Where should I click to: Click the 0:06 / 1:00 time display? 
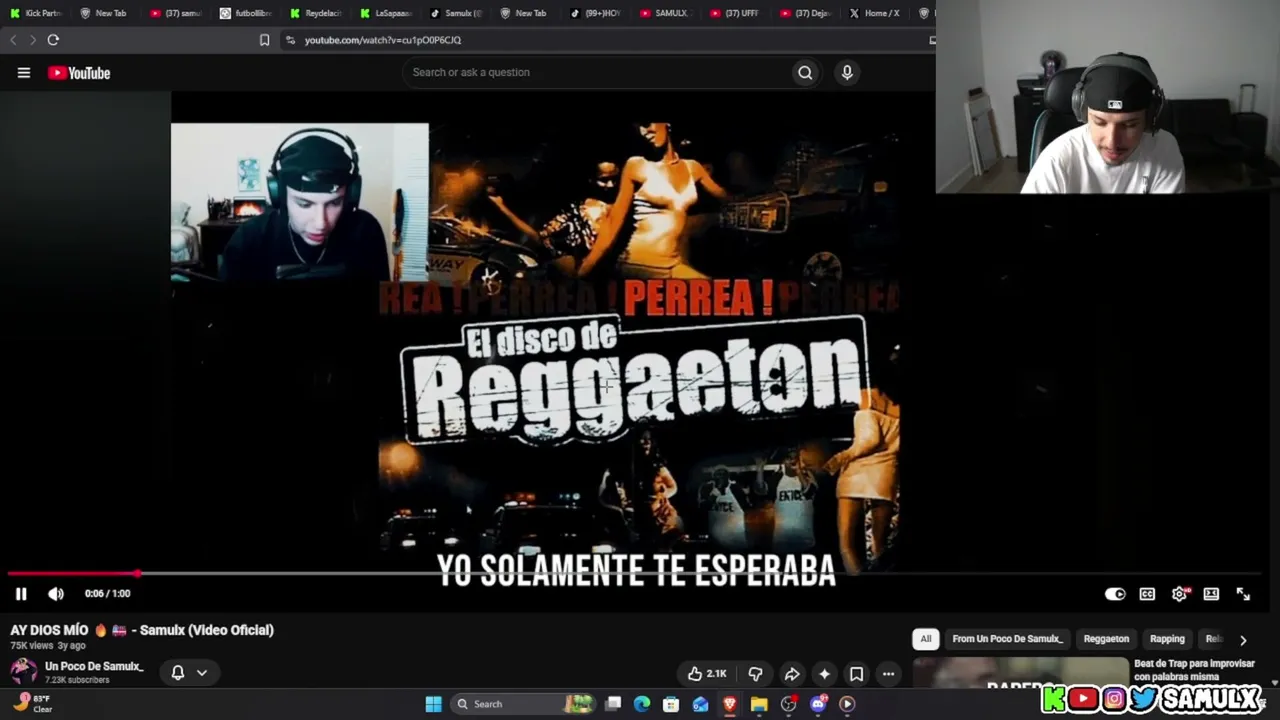tap(108, 594)
